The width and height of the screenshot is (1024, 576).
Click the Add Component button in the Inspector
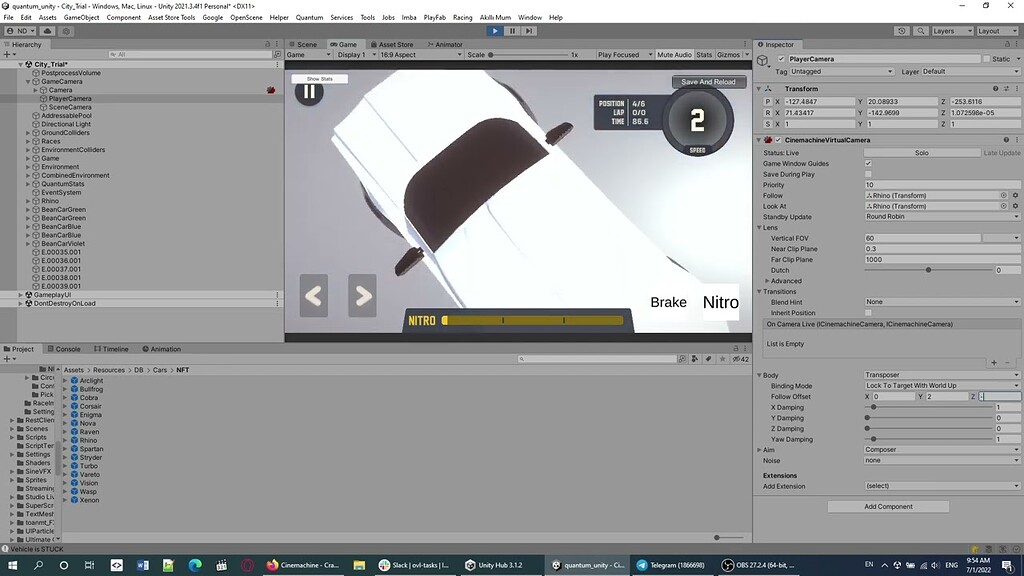(888, 506)
